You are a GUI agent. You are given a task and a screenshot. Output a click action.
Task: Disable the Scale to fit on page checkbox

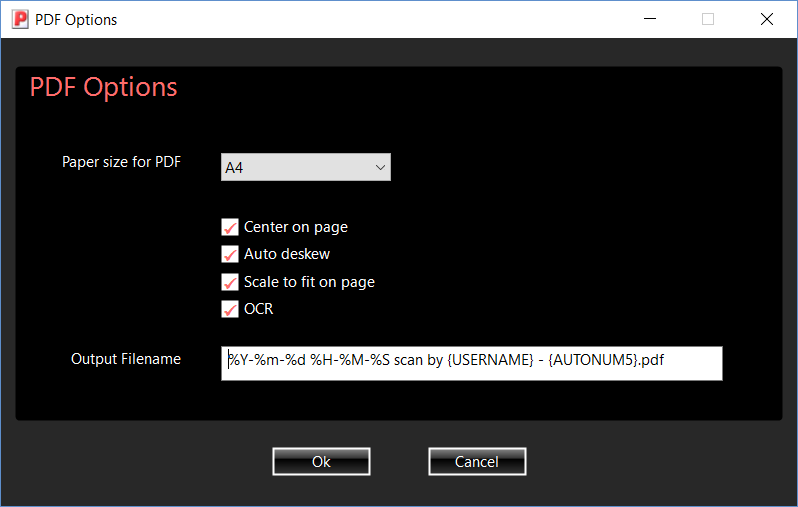click(x=230, y=282)
